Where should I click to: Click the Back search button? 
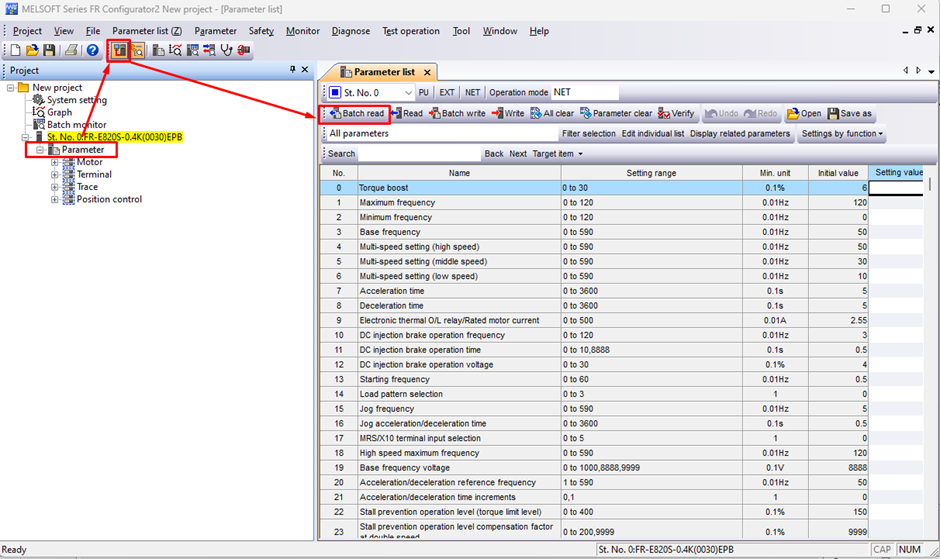click(494, 154)
